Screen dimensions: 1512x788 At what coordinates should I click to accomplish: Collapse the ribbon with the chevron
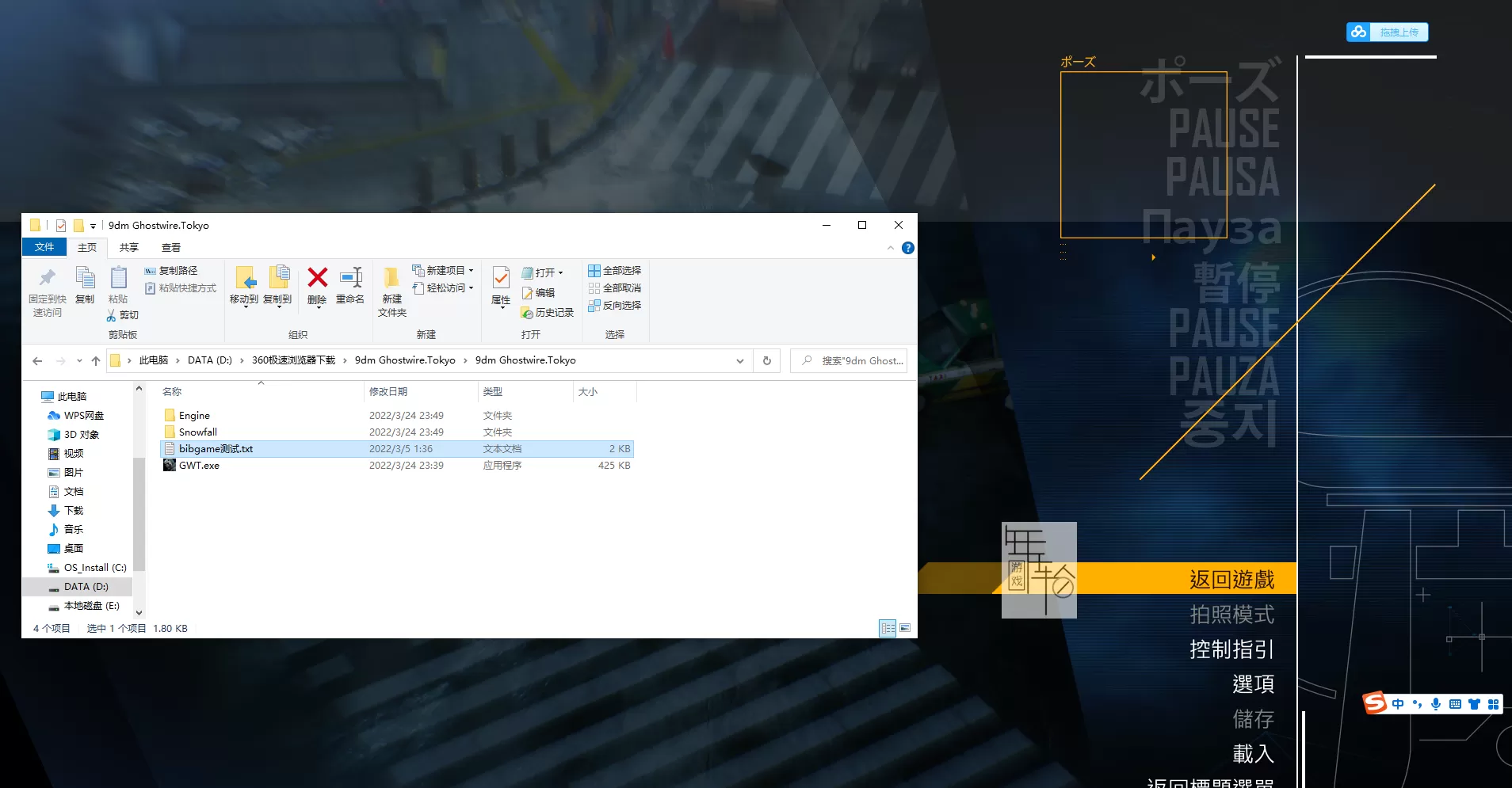(x=891, y=248)
